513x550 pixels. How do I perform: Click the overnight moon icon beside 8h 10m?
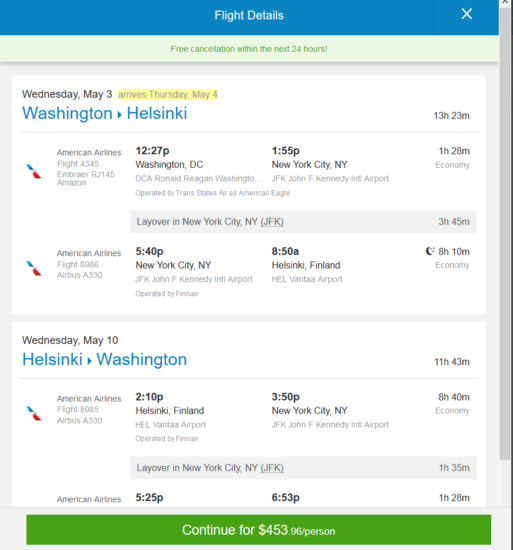coord(430,251)
